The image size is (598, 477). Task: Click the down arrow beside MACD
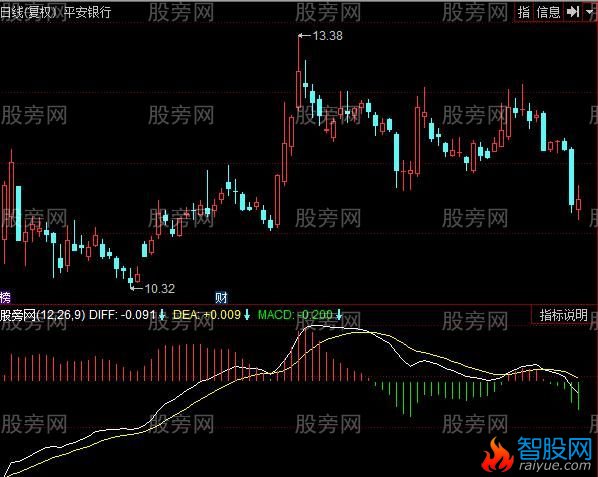pyautogui.click(x=338, y=315)
